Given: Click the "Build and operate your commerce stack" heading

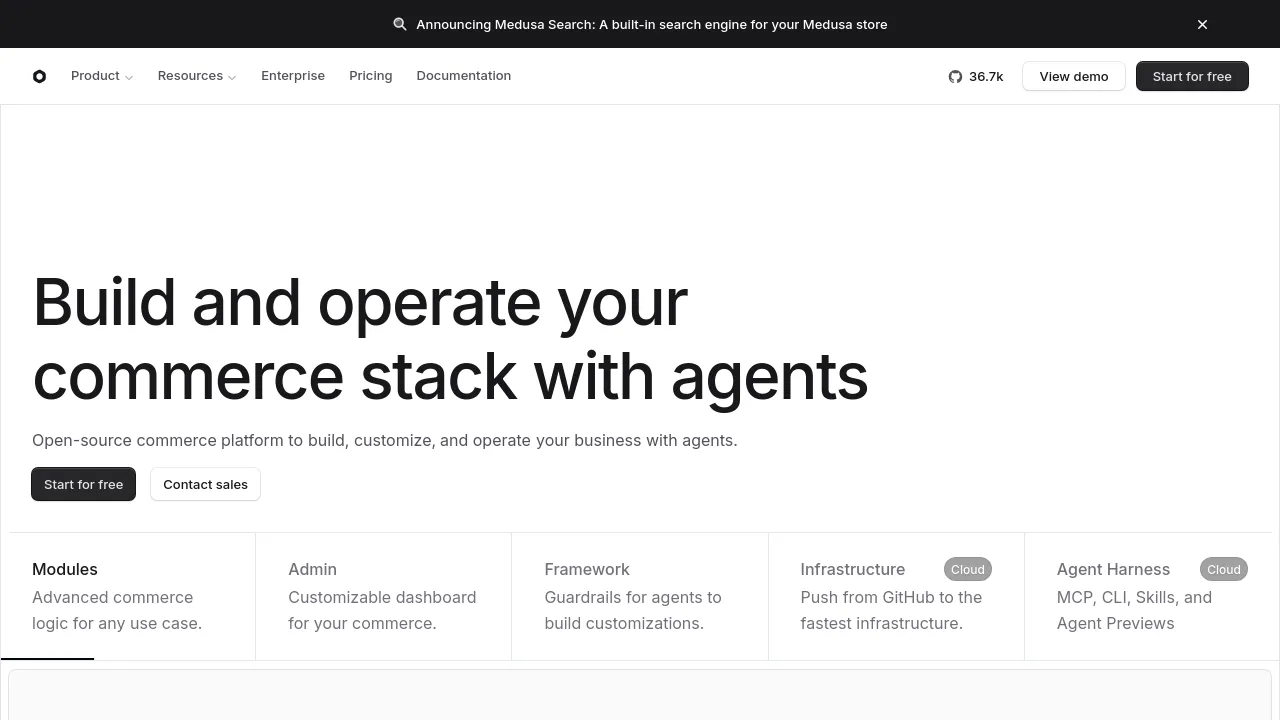Looking at the screenshot, I should [450, 339].
